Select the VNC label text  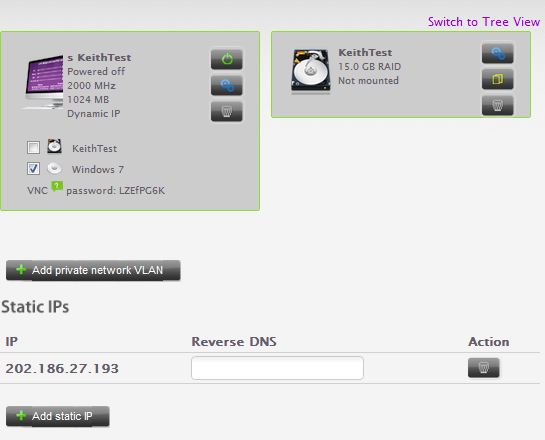[38, 191]
